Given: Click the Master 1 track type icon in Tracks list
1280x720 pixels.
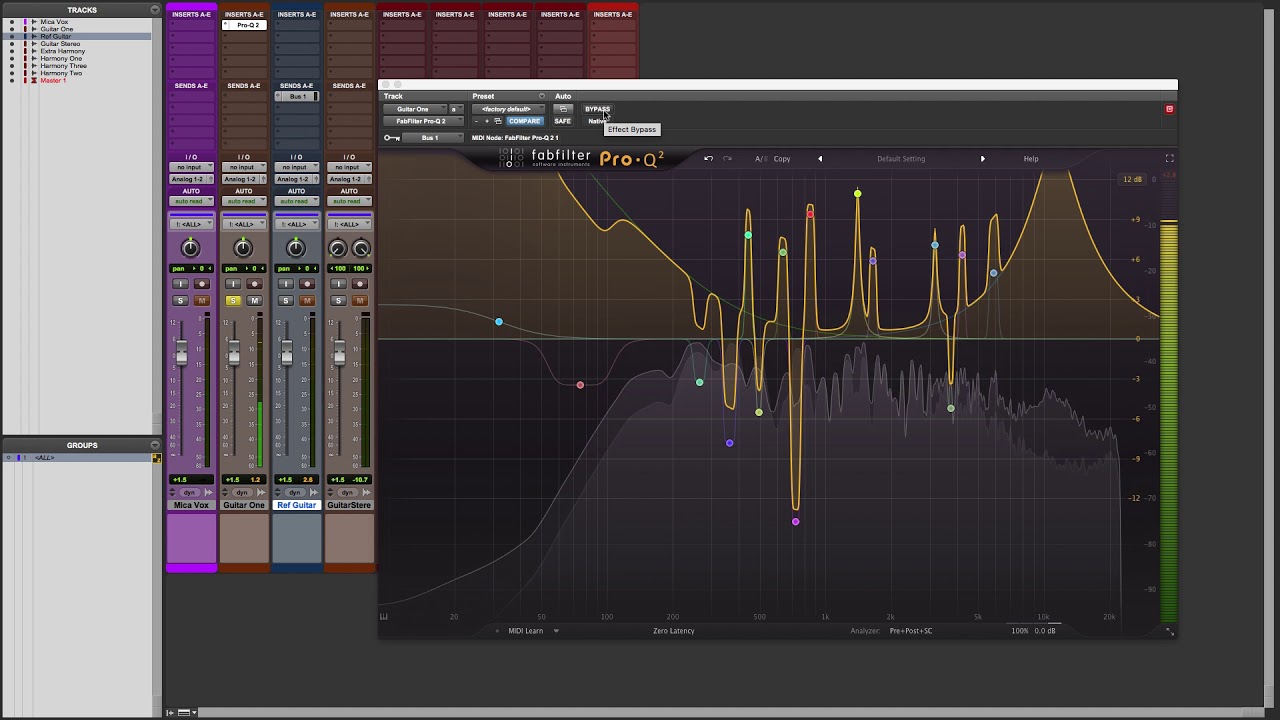Looking at the screenshot, I should (35, 81).
